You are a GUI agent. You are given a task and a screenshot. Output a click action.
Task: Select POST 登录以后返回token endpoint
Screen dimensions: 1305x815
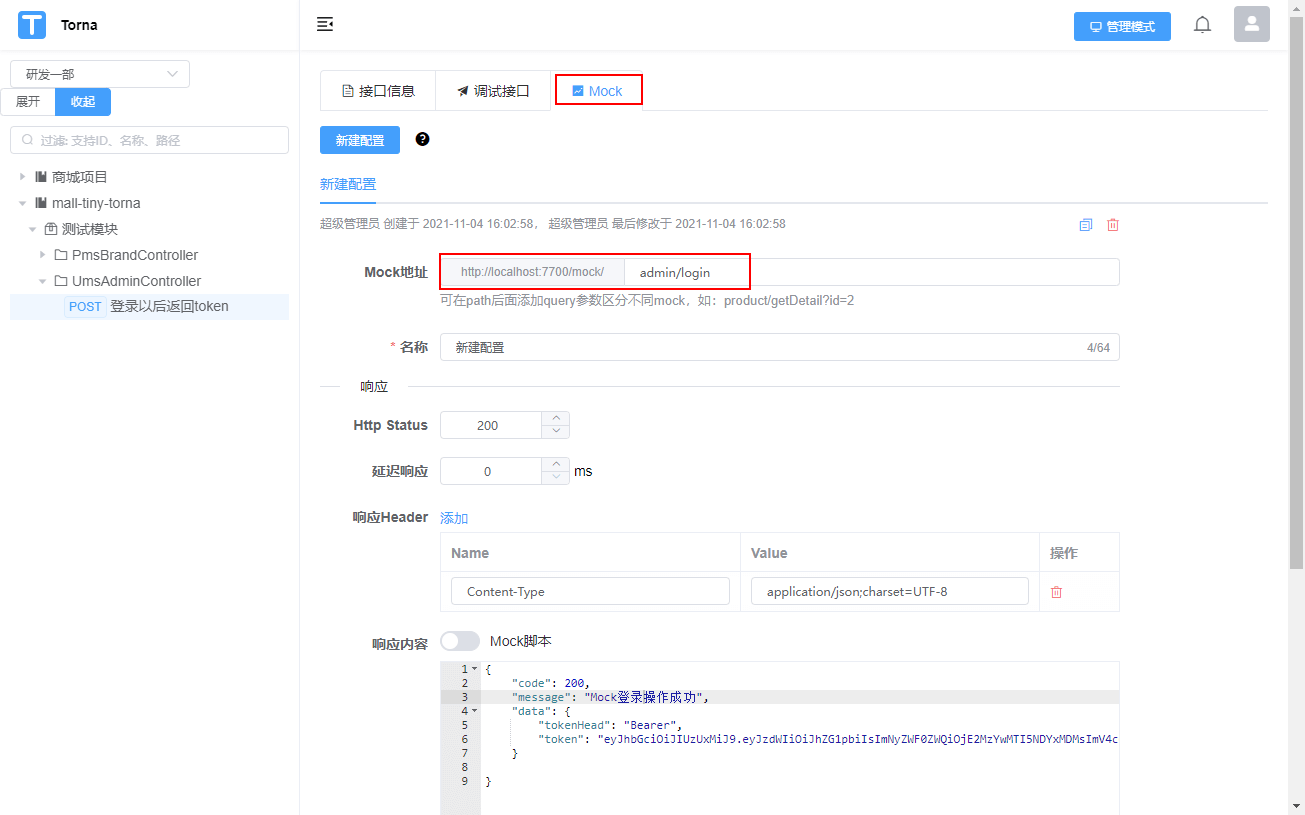[x=149, y=307]
